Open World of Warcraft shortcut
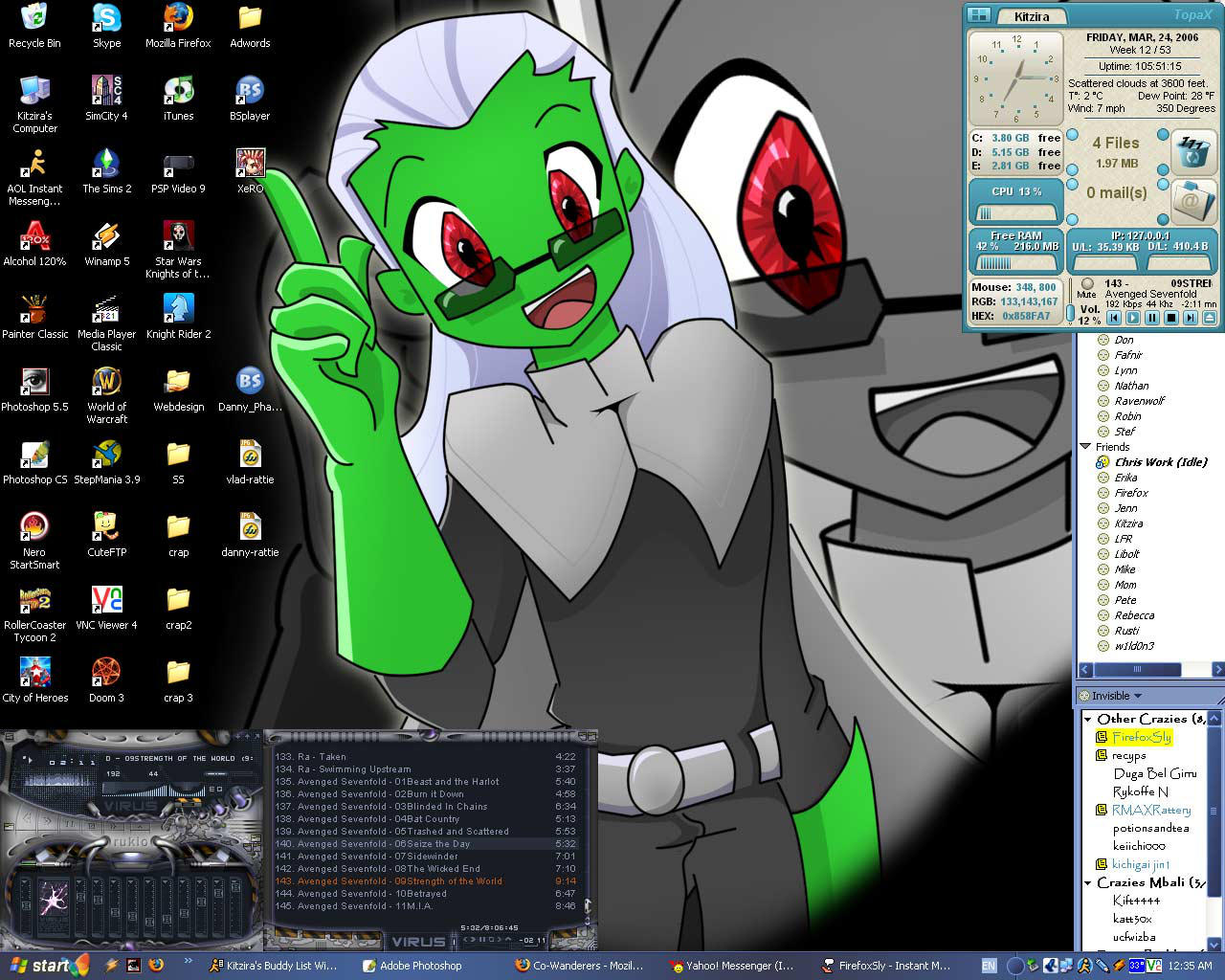The width and height of the screenshot is (1225, 980). click(106, 396)
